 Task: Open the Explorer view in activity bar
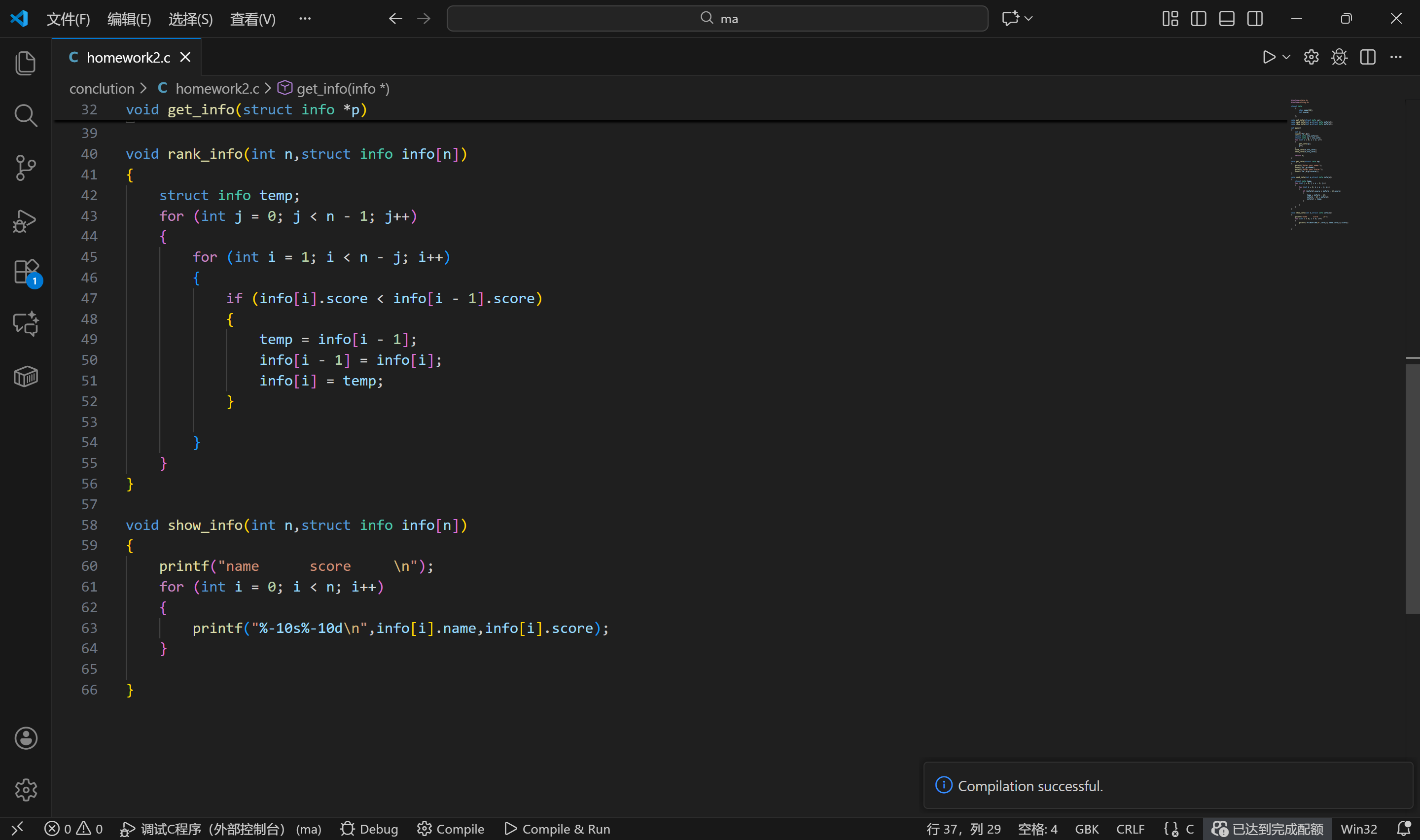pos(26,63)
